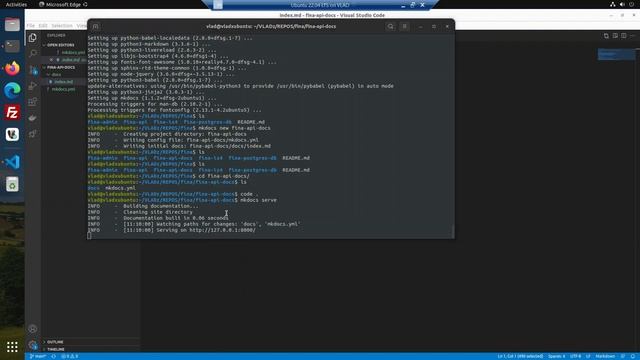The image size is (640, 360).
Task: Click the terminal window scrollbar
Action: click(x=453, y=231)
